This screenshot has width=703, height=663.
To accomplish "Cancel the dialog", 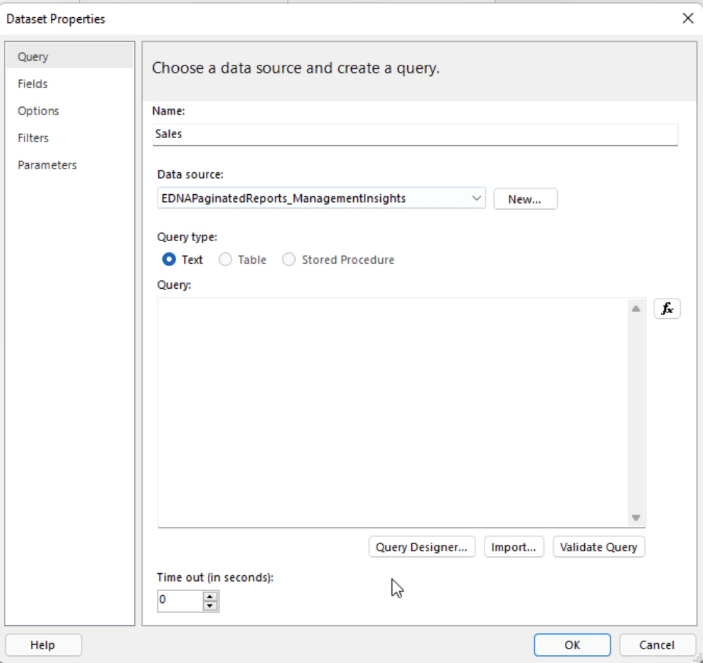I will point(657,645).
